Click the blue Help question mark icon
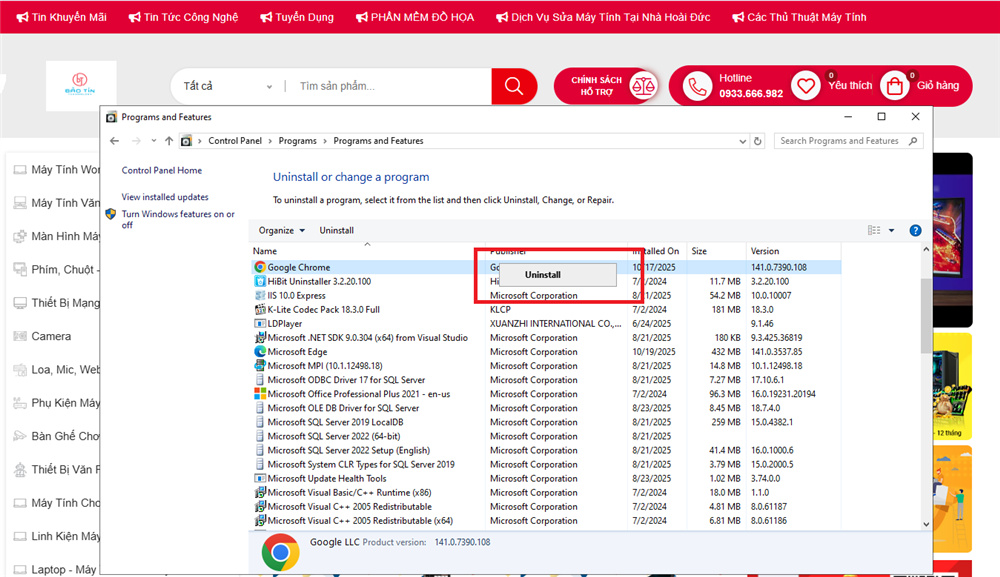 point(915,230)
